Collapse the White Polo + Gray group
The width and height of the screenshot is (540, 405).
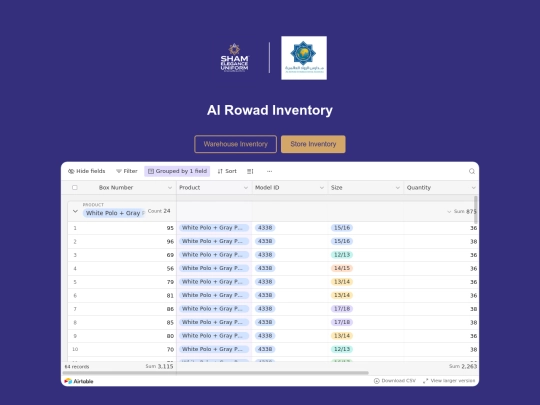point(75,211)
